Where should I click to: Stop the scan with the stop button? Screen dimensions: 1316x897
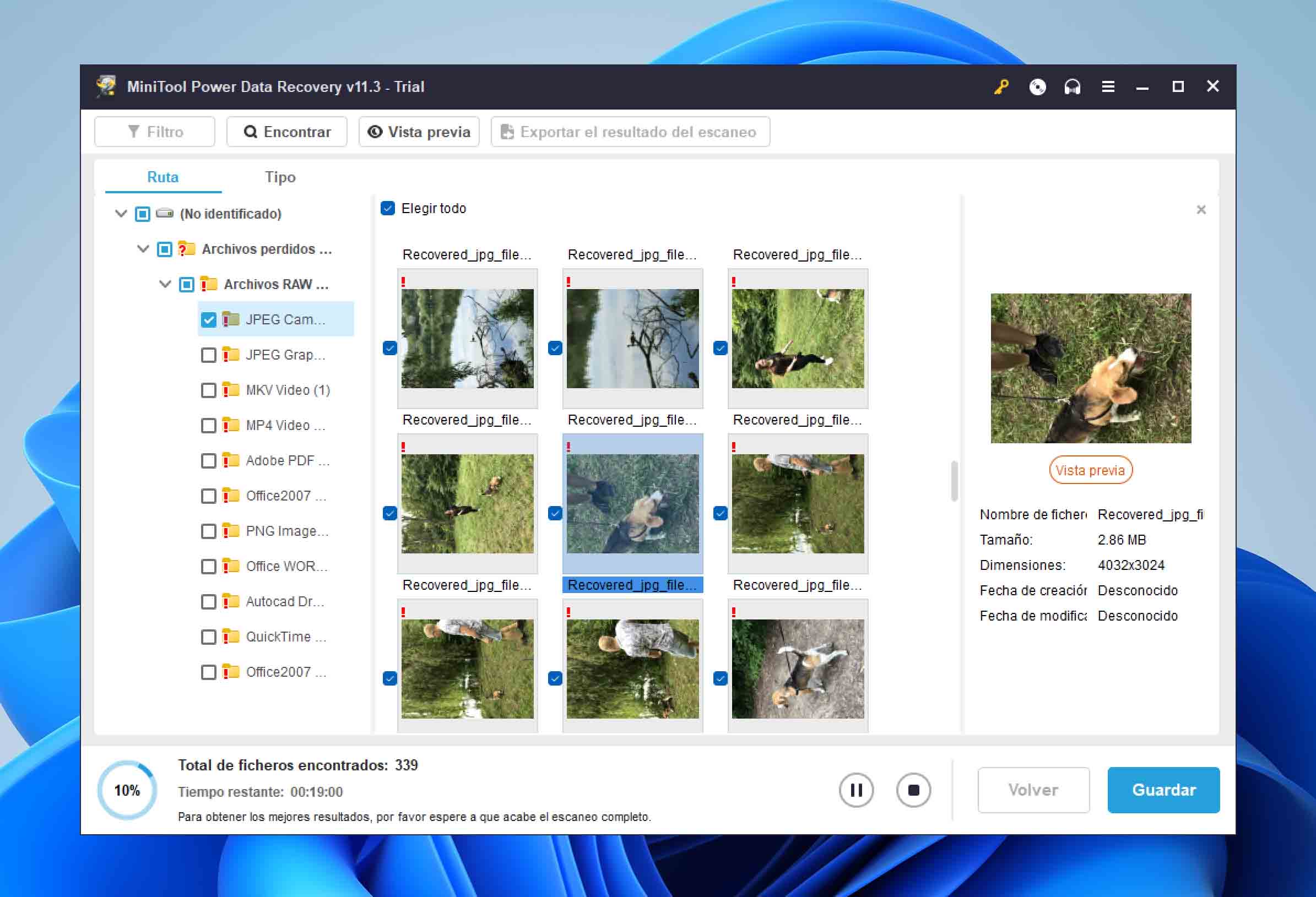913,790
